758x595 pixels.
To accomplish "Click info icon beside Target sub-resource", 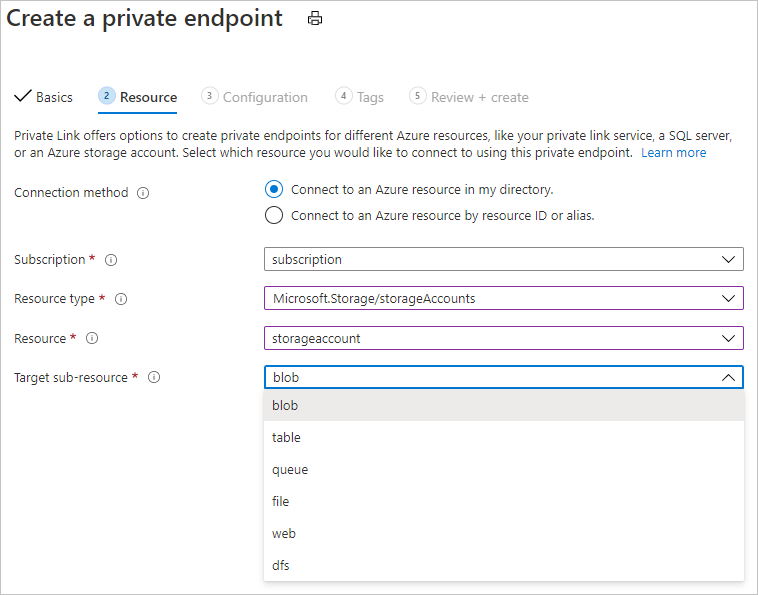I will (x=154, y=378).
